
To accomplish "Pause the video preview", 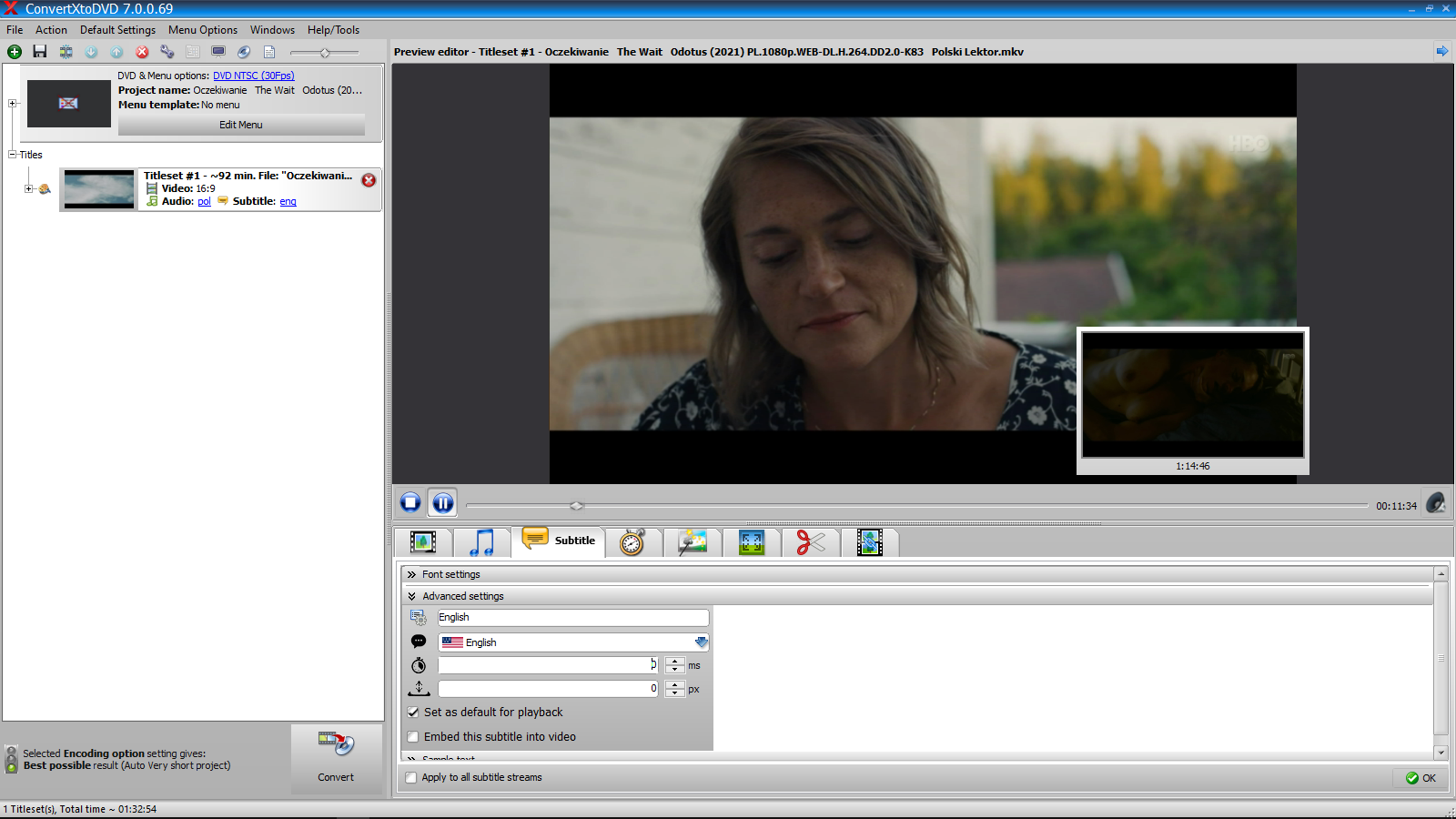I will pyautogui.click(x=443, y=502).
